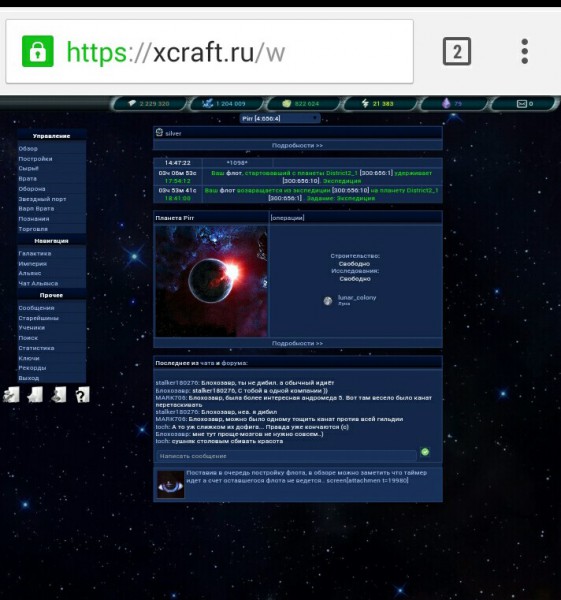Screen dimensions: 561x600
Task: Open the lunar_colony moon icon
Action: 328,301
